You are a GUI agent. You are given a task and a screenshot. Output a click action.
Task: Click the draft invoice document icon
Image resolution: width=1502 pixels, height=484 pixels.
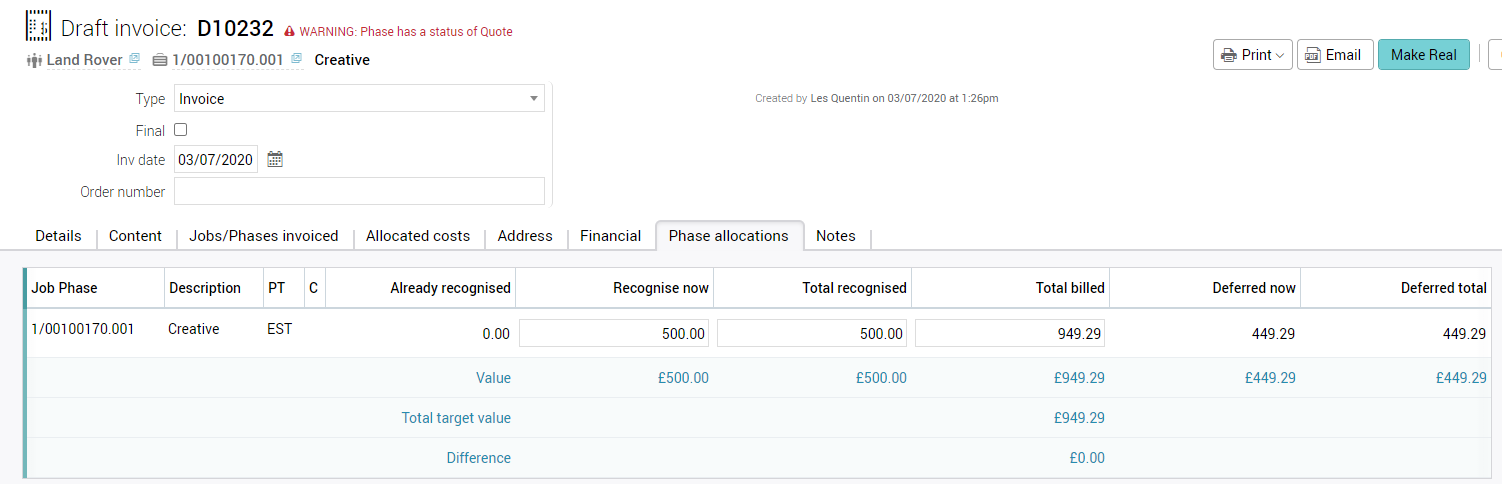pos(38,26)
